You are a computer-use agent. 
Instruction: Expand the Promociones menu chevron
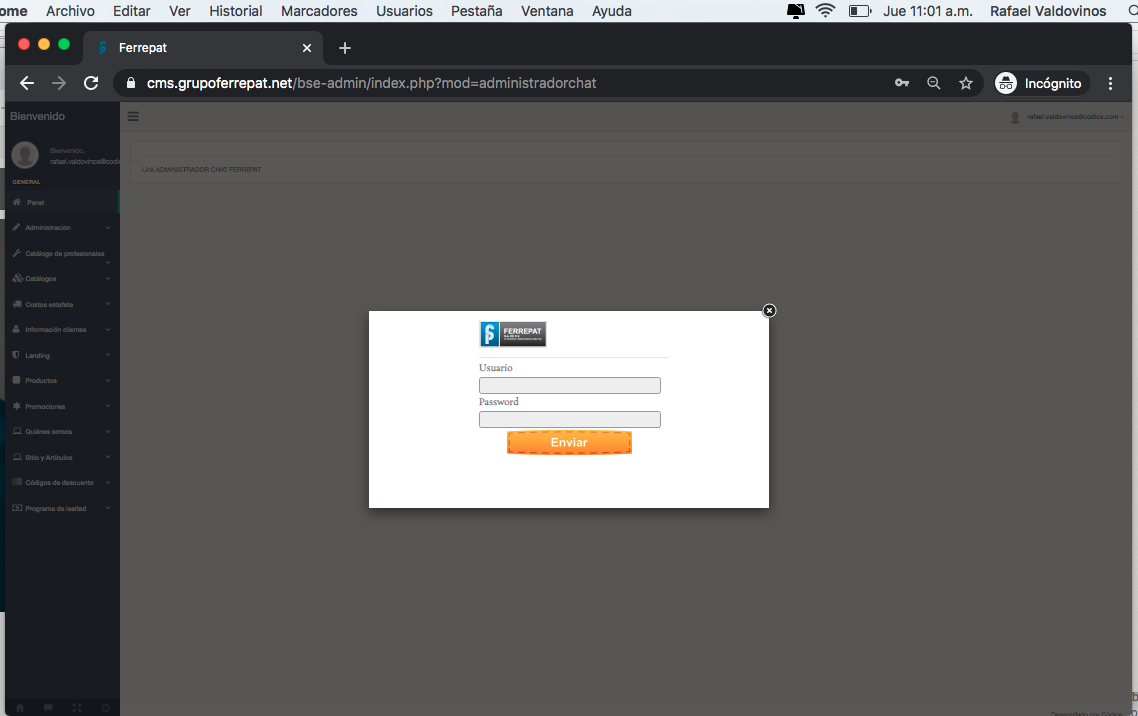click(x=108, y=406)
